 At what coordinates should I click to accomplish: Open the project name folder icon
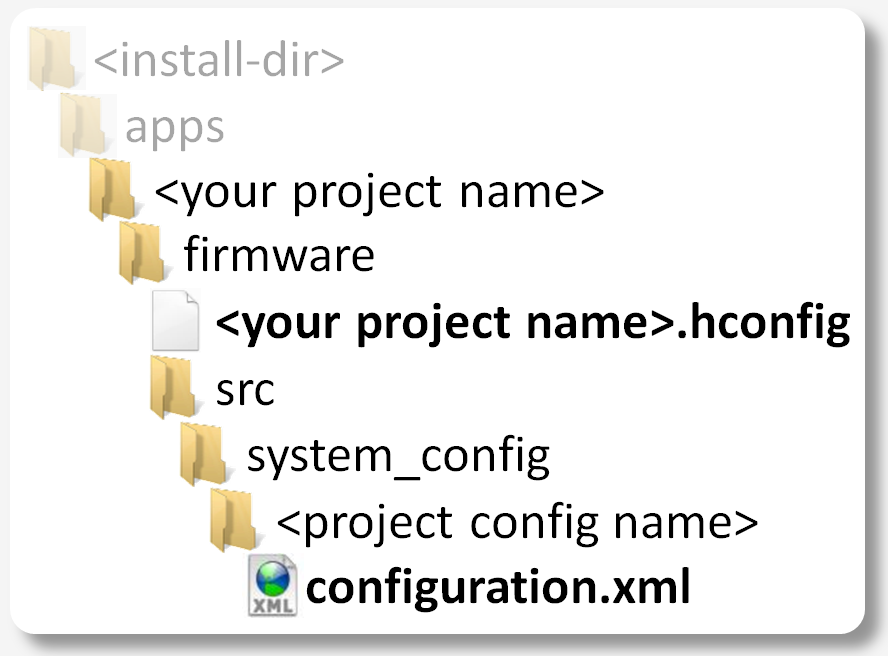click(112, 190)
